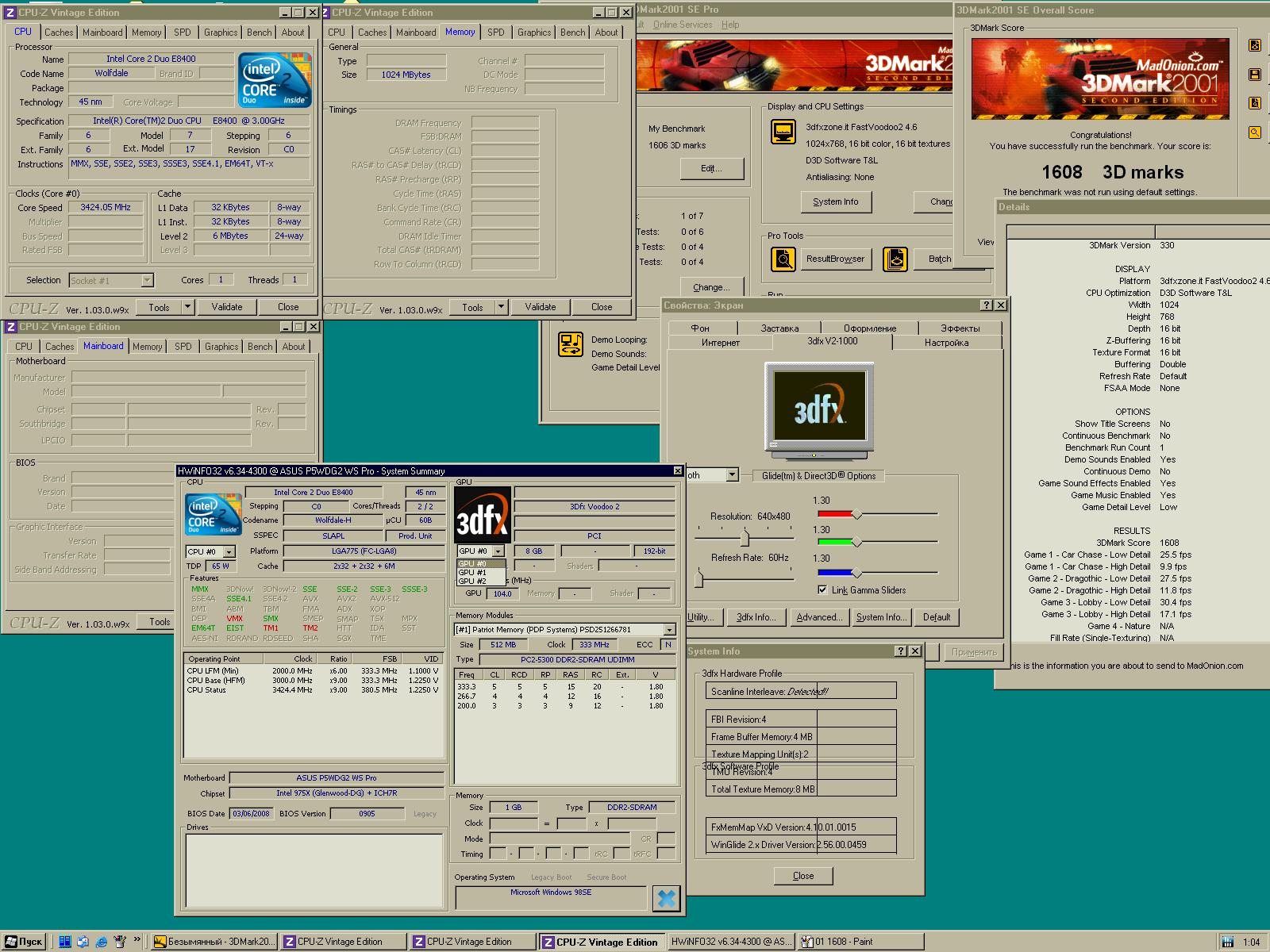1270x952 pixels.
Task: Switch to HWiNFO32 taskbar button
Action: (x=730, y=942)
